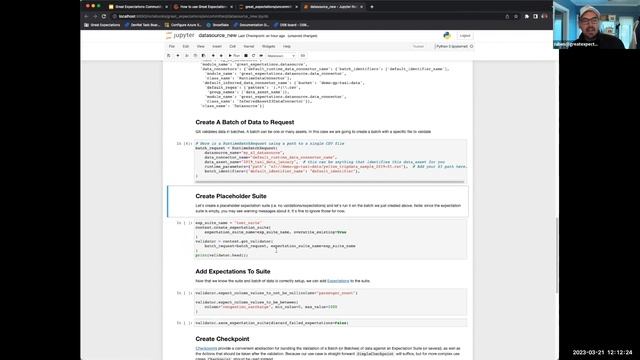This screenshot has height=360, width=640.
Task: Restart the kernel from the toolbar
Action: click(x=253, y=56)
